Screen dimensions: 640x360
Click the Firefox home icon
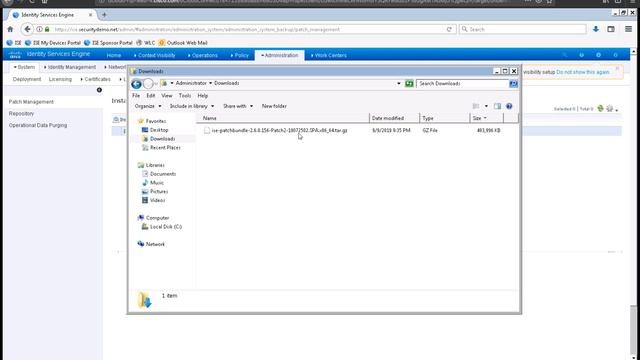click(x=10, y=29)
